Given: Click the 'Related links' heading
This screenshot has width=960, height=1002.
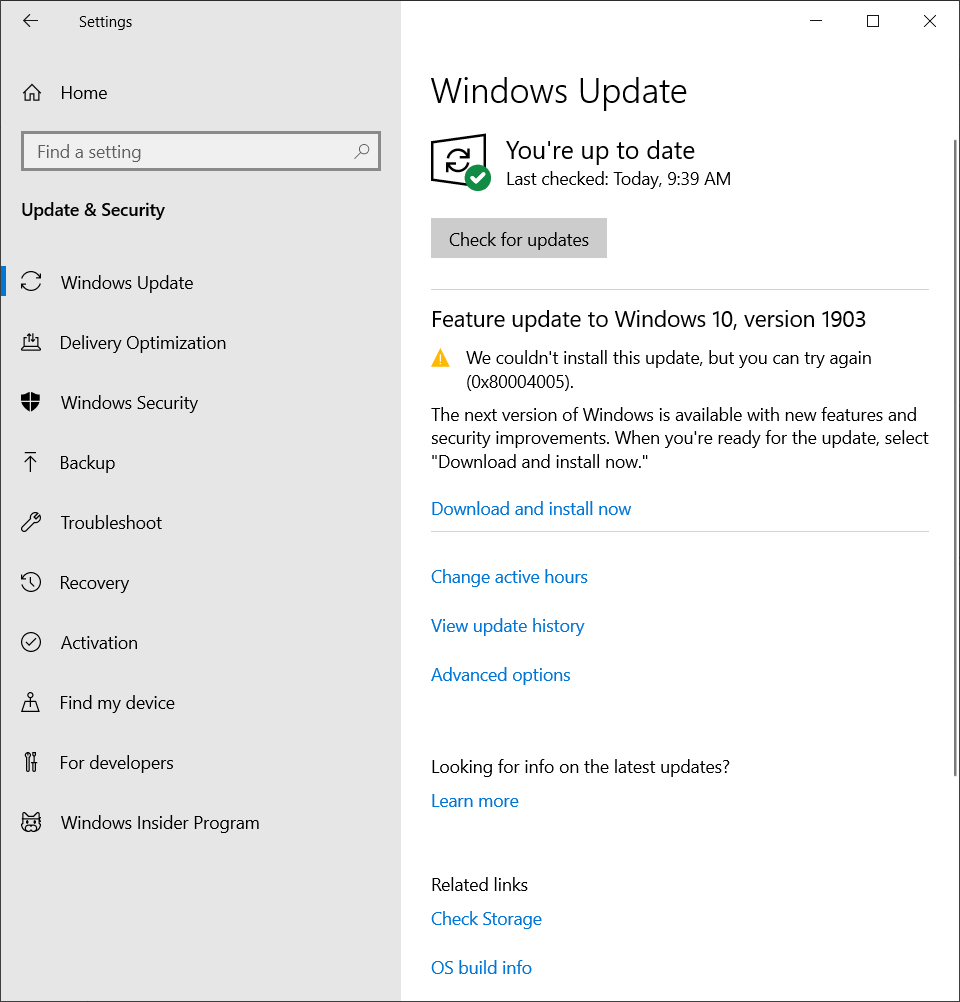Looking at the screenshot, I should pos(479,885).
